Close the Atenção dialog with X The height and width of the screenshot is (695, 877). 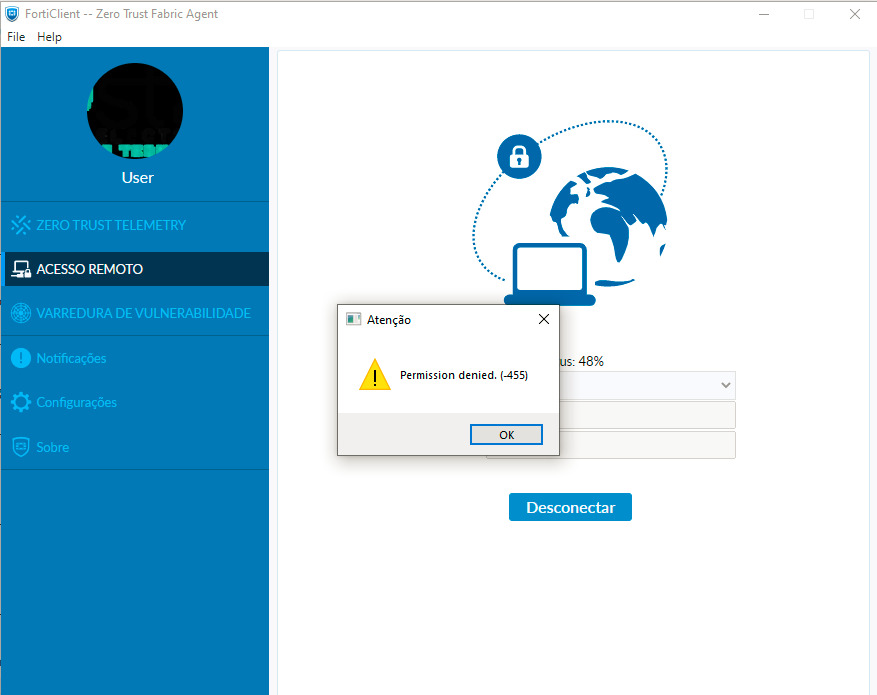coord(544,319)
